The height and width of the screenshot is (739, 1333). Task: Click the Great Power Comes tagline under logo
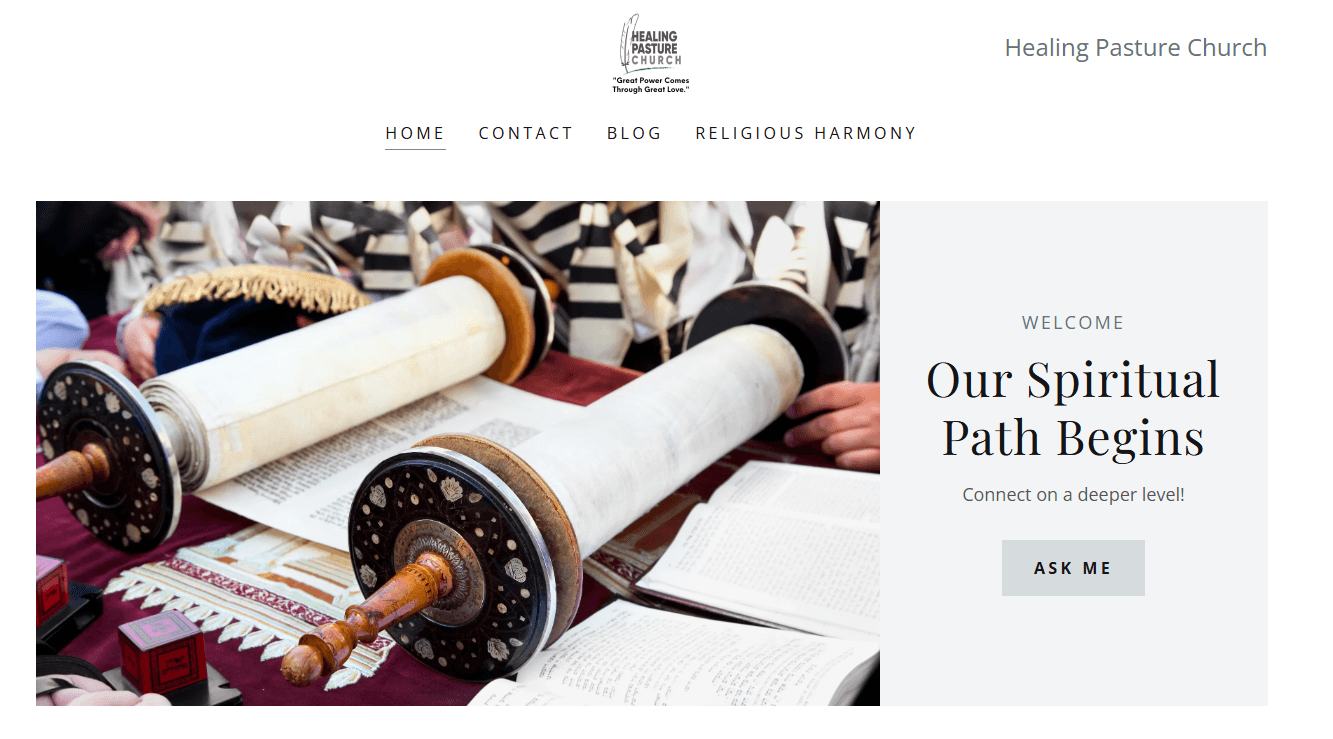(x=651, y=85)
